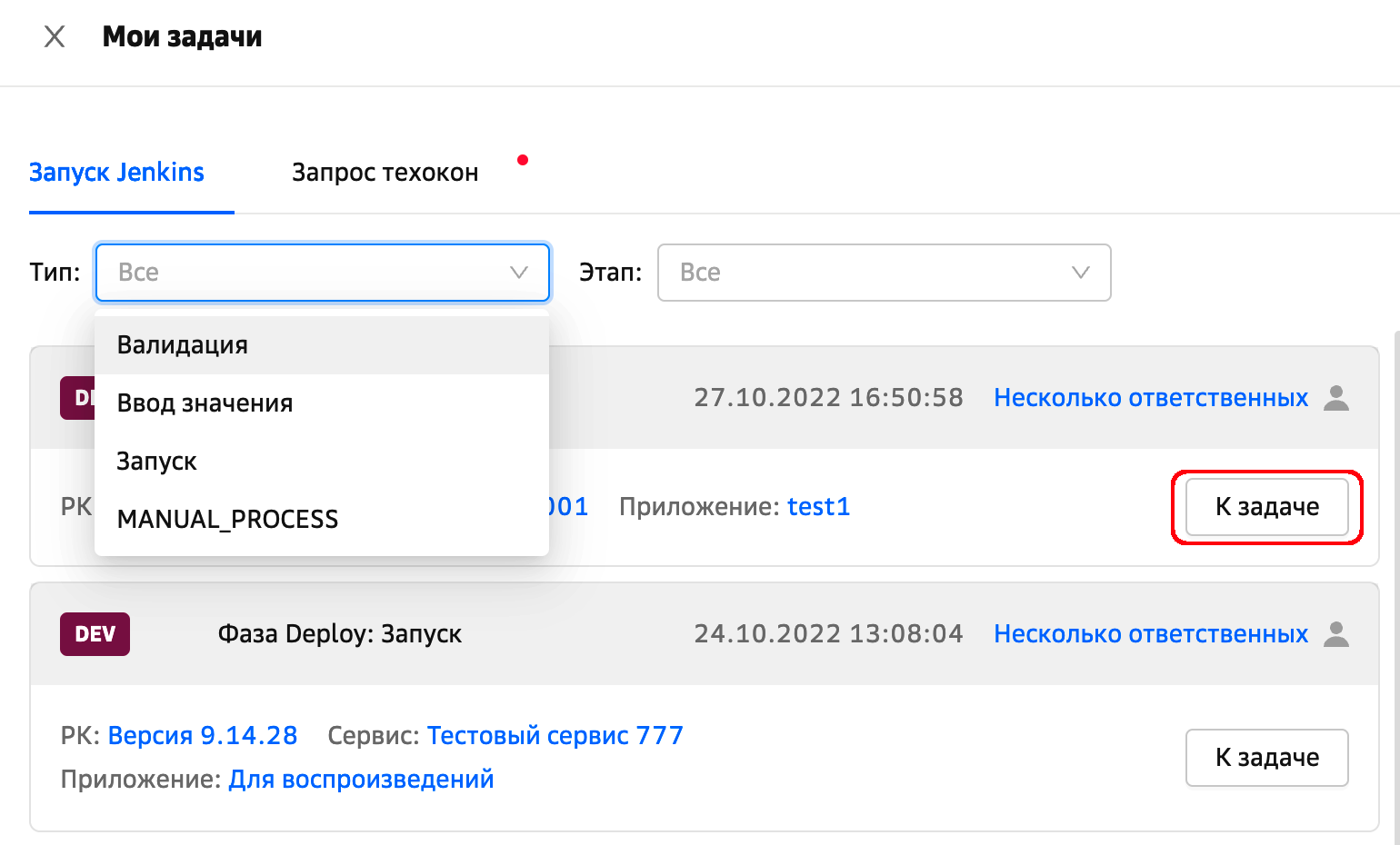Go to task for Версия 9.14.28

[1266, 758]
